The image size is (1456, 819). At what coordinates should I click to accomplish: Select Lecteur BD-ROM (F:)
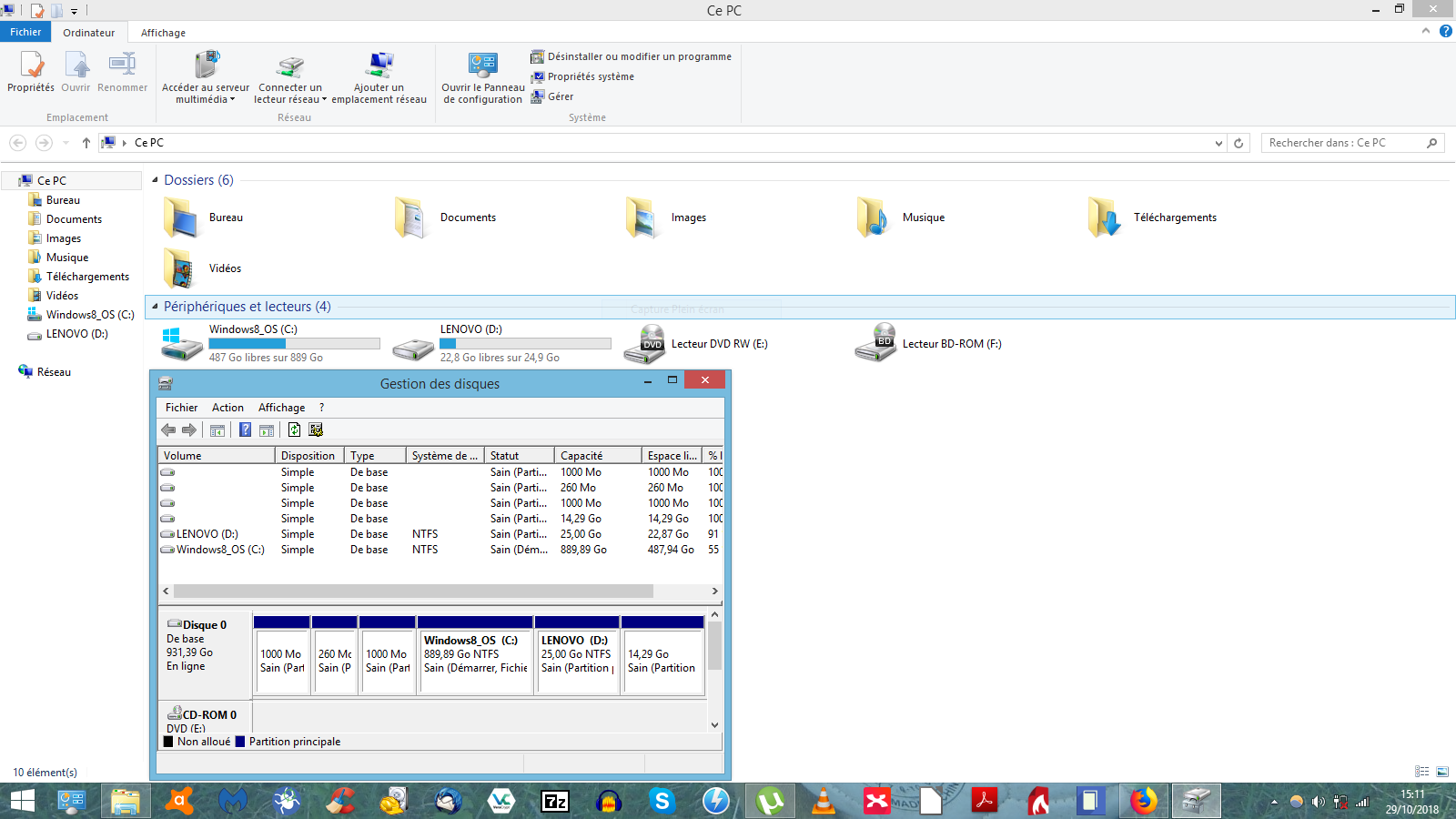tap(928, 344)
